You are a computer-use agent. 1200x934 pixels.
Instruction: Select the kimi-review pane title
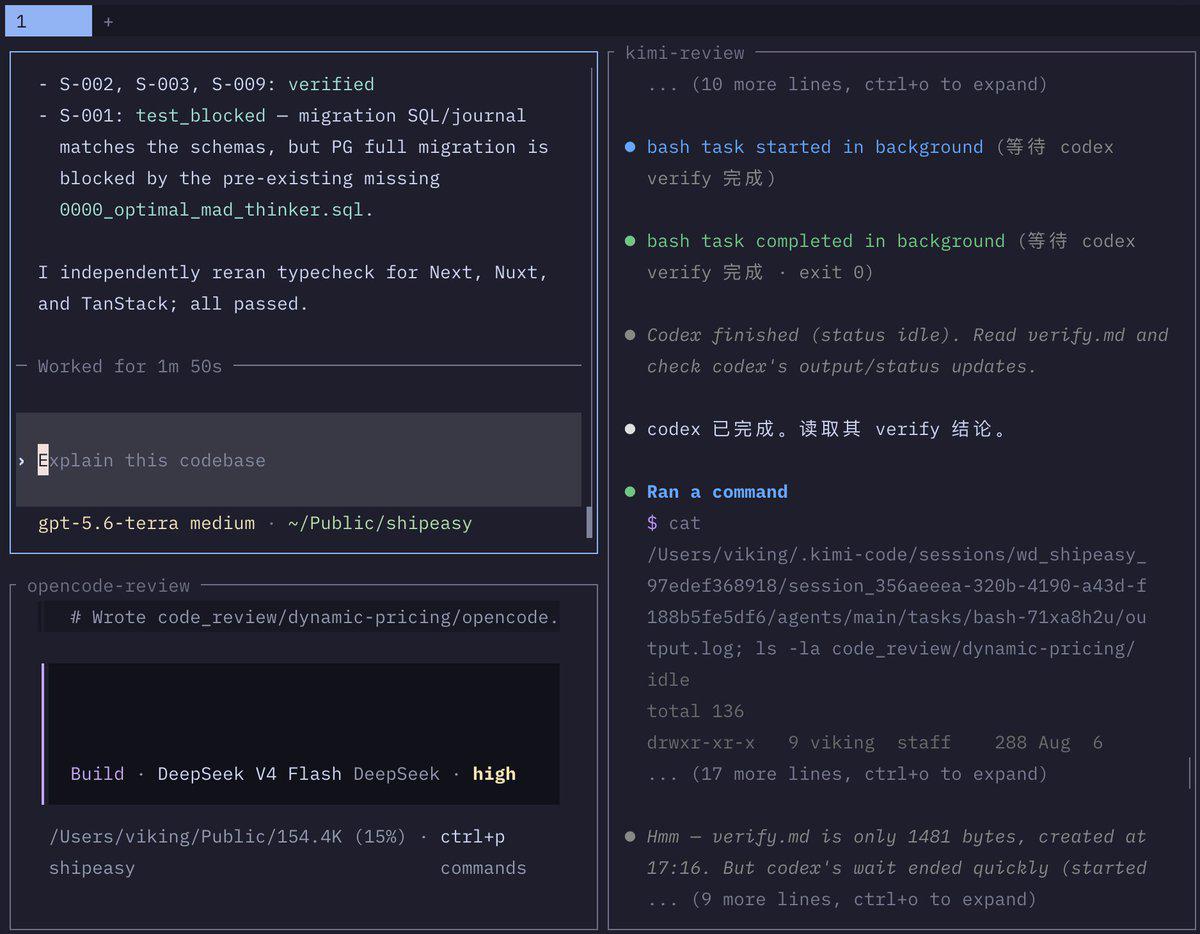(685, 53)
